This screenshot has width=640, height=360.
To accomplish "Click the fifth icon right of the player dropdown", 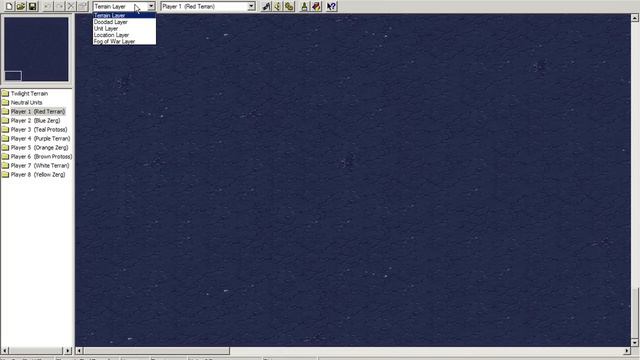I will [x=316, y=6].
